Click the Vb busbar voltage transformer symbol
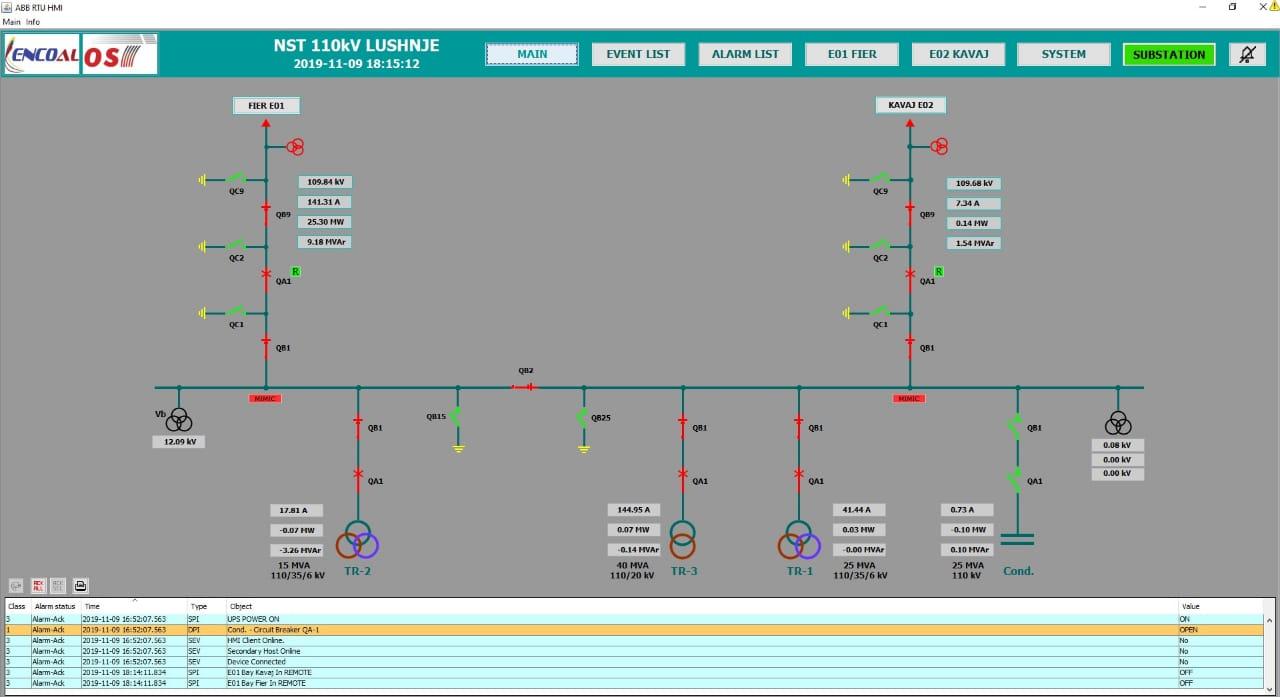The height and width of the screenshot is (697, 1280). pos(179,420)
